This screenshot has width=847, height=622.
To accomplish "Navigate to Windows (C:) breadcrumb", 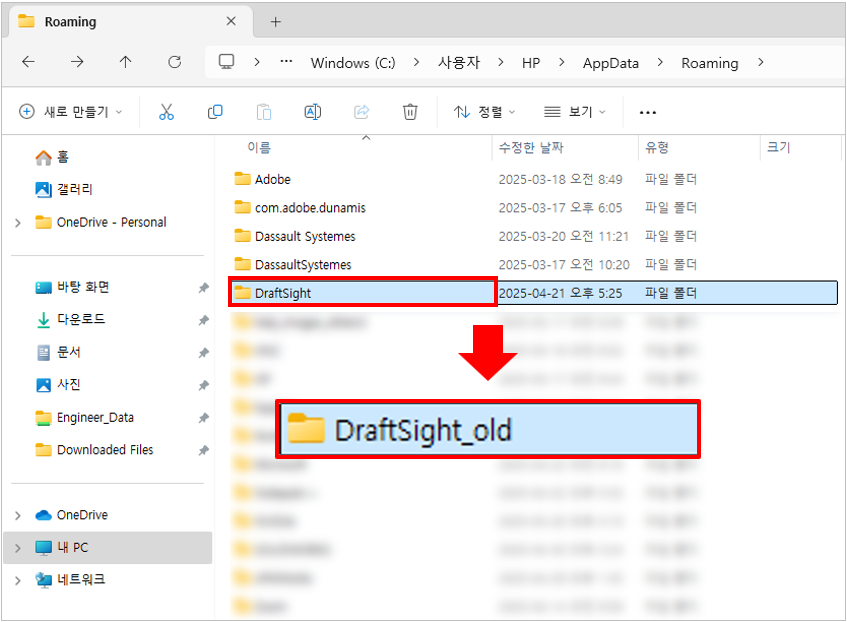I will [x=353, y=63].
